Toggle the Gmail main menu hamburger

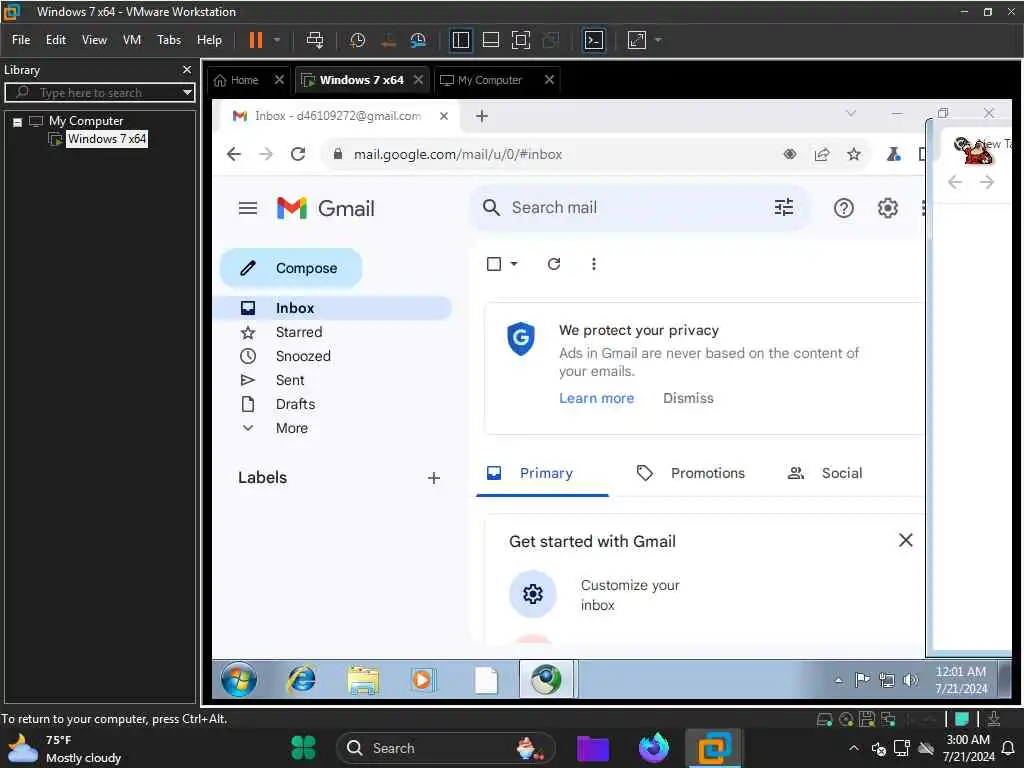pos(248,208)
